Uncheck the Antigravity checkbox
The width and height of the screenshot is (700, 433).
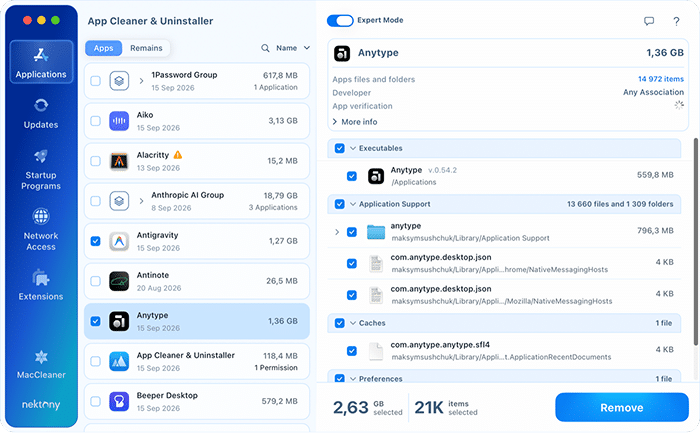[x=96, y=241]
